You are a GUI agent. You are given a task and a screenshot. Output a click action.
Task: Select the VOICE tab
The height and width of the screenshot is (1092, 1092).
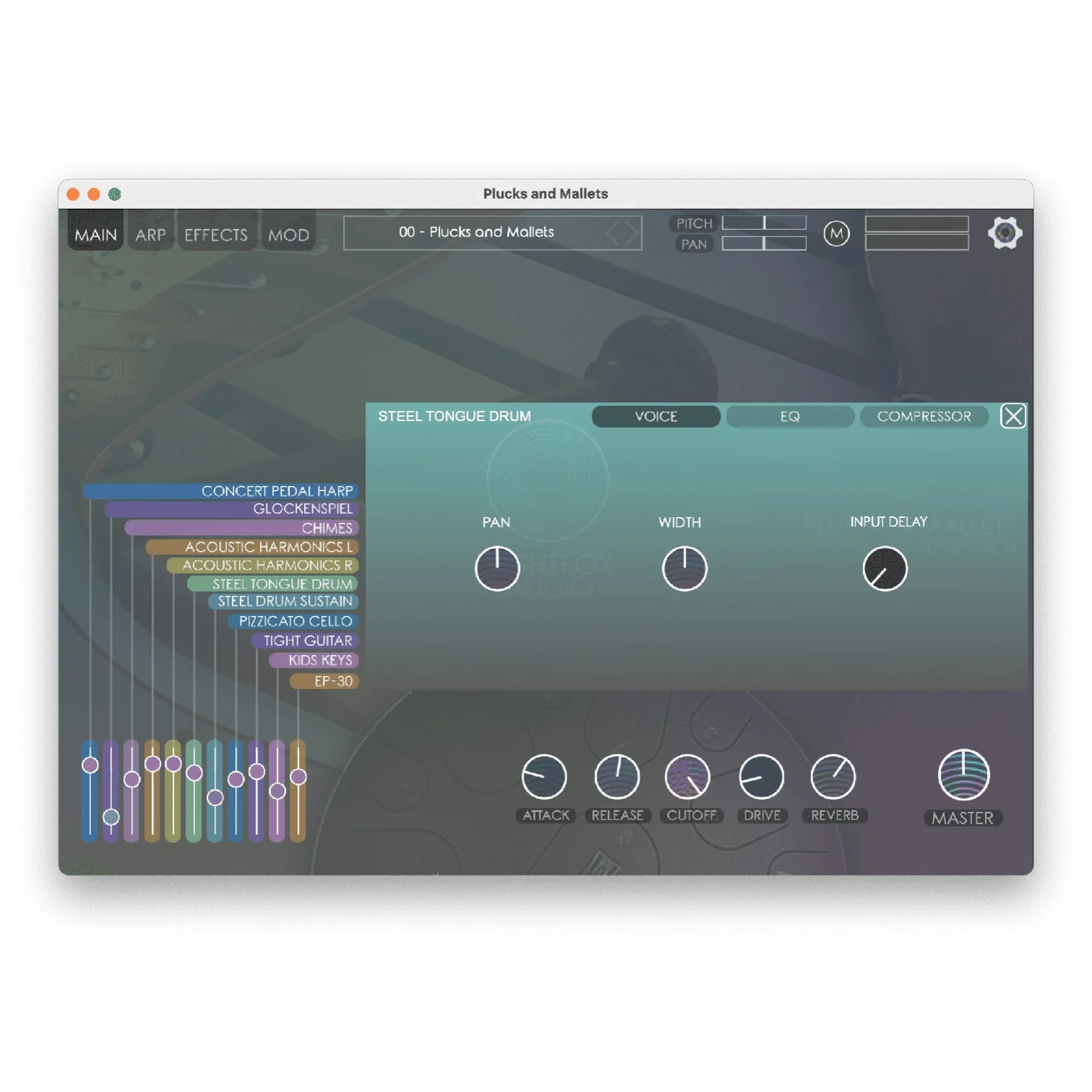(656, 417)
